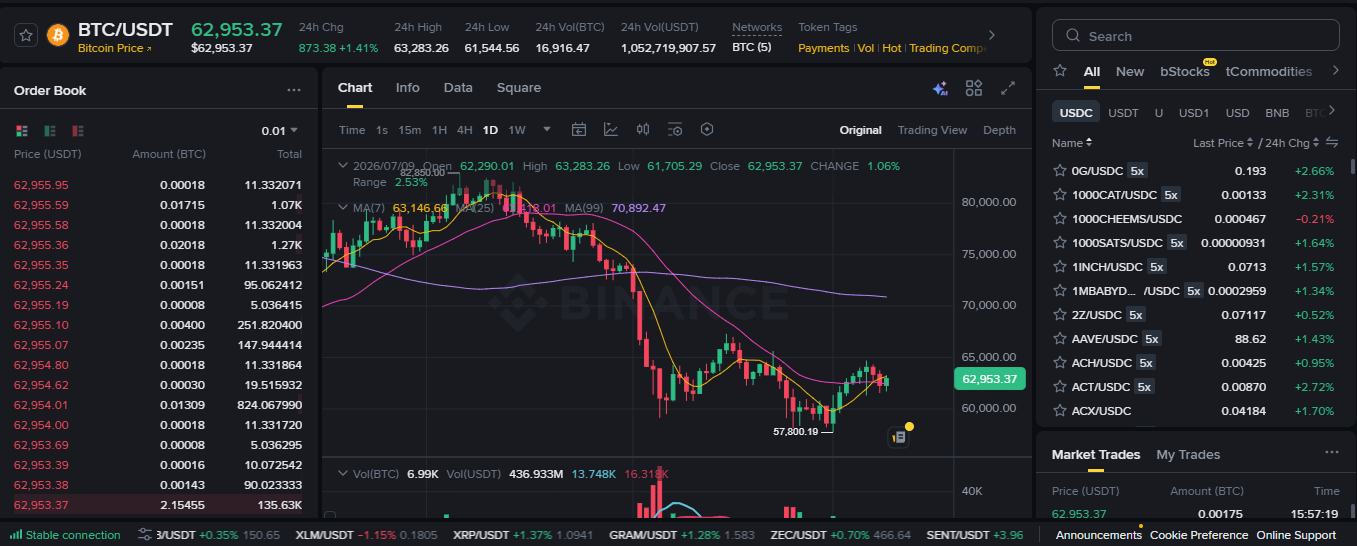Click Stable connection status indicator
Image resolution: width=1357 pixels, height=546 pixels.
pos(65,535)
